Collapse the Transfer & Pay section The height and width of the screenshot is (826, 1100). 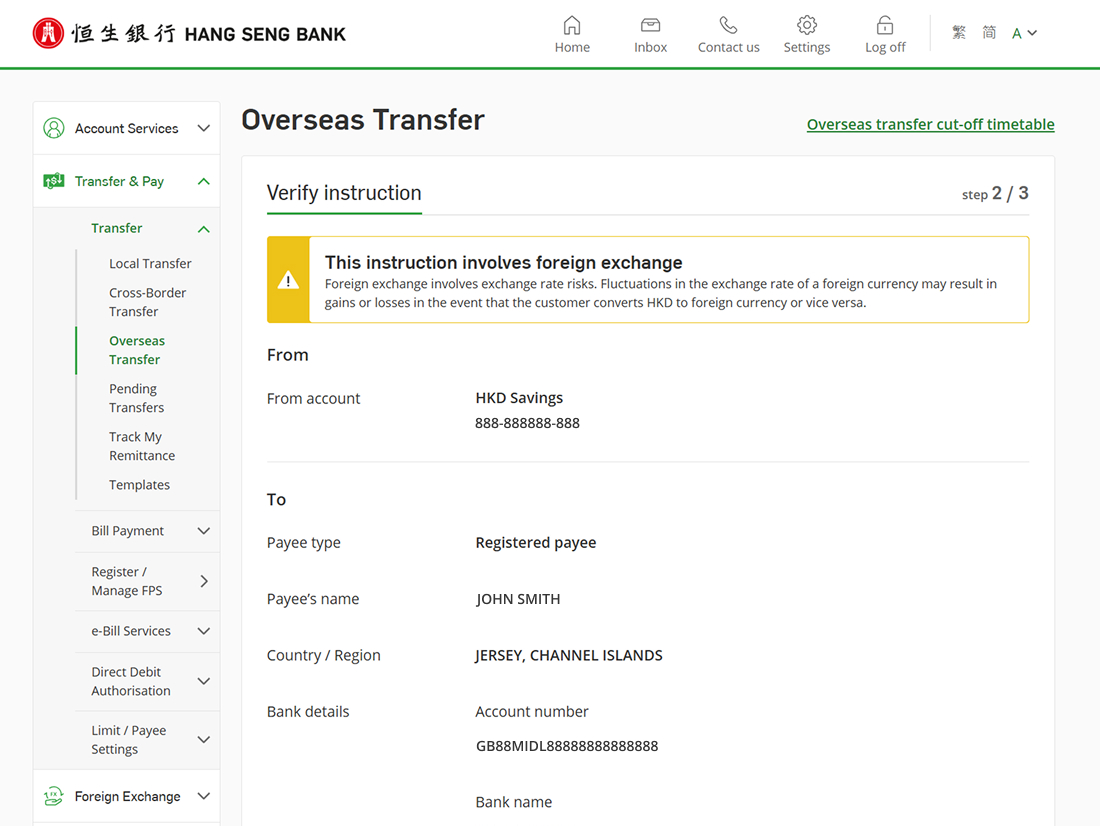pos(203,181)
